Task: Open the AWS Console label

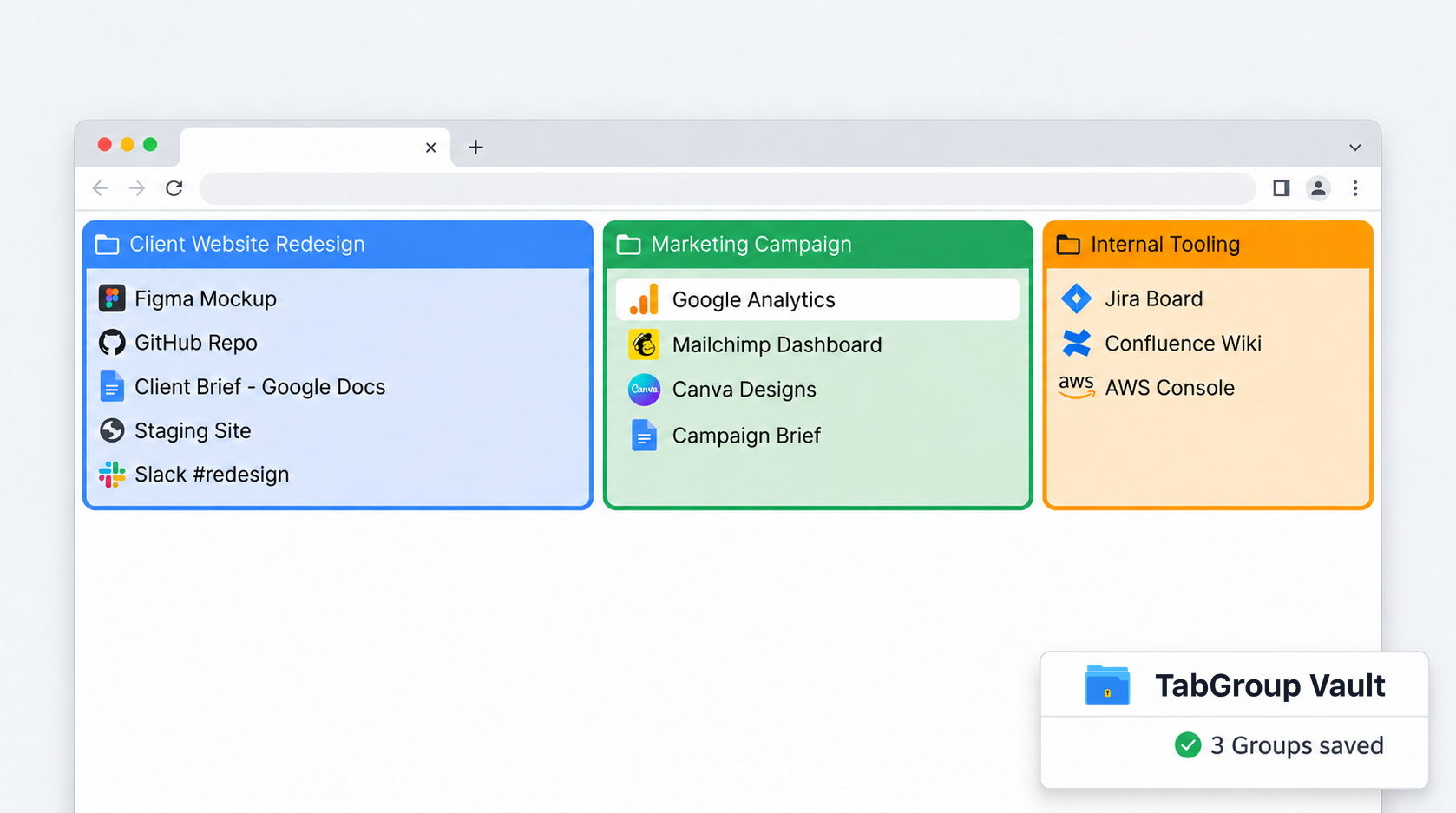Action: (x=1170, y=388)
